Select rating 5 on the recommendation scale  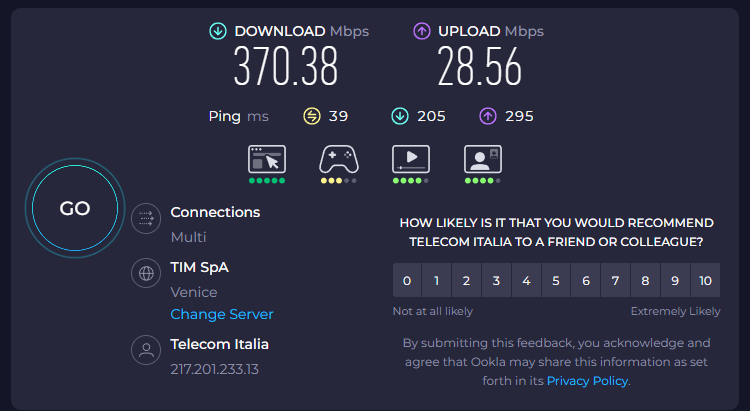coord(556,281)
